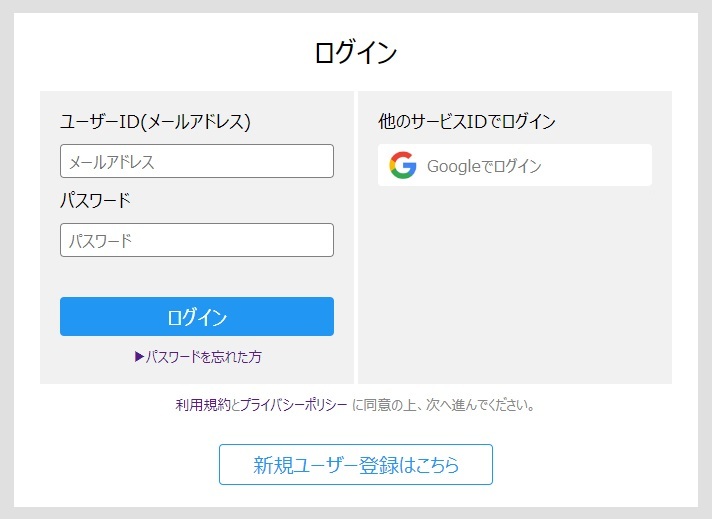Focus the メールアドレス input field

(x=196, y=161)
